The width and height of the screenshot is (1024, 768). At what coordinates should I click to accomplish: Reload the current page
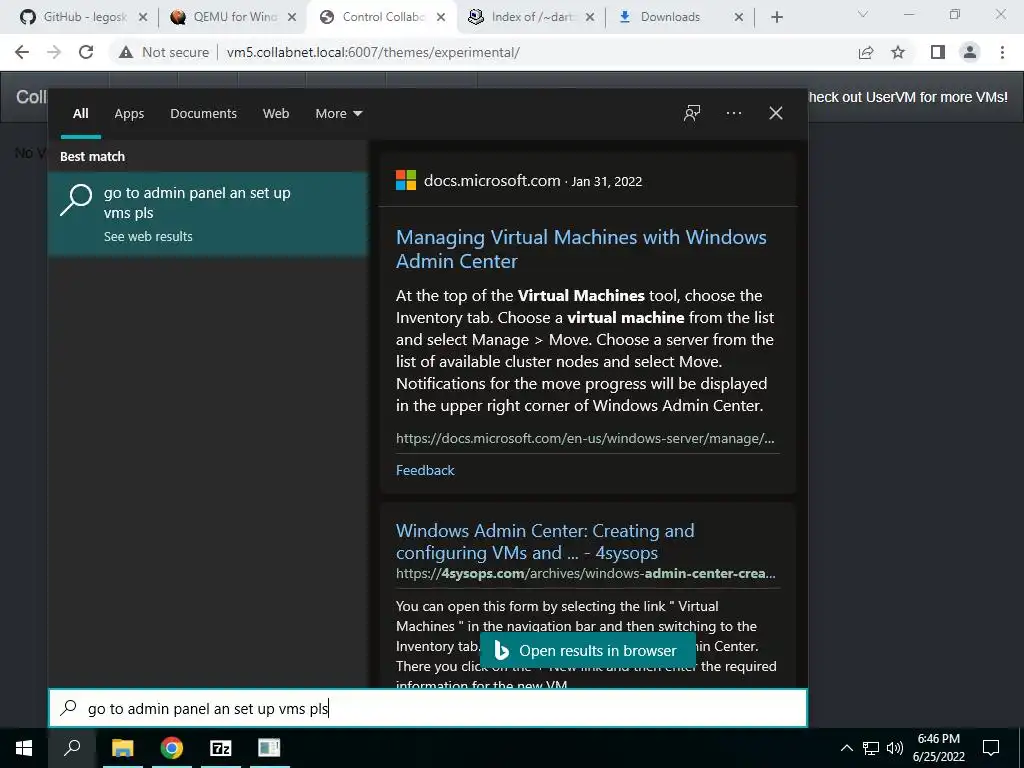coord(86,52)
